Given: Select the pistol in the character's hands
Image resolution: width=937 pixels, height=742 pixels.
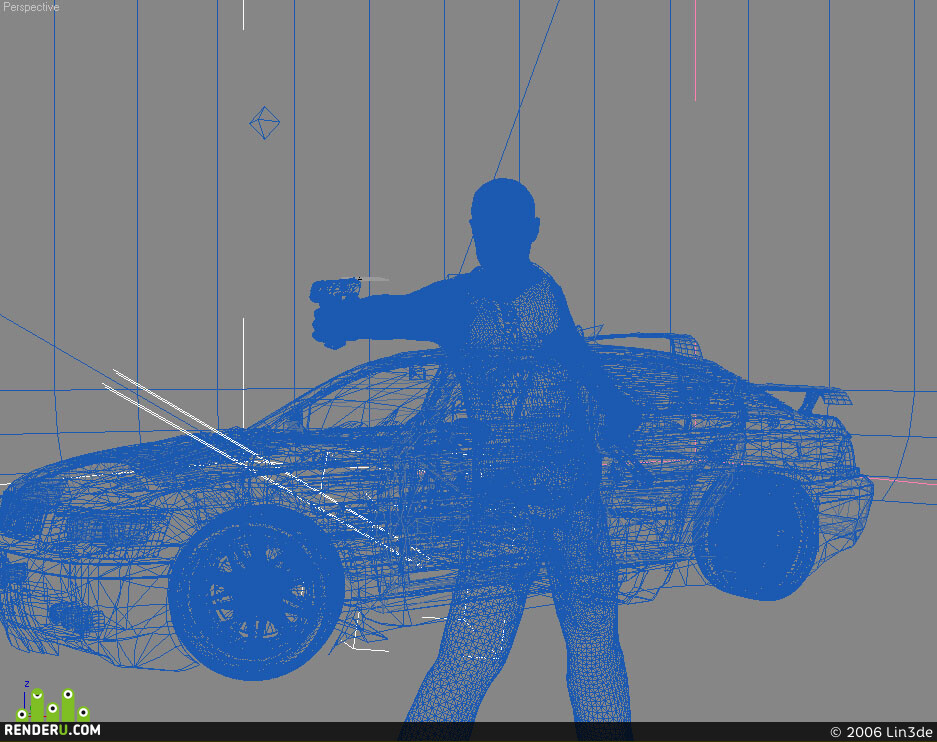Looking at the screenshot, I should 335,290.
